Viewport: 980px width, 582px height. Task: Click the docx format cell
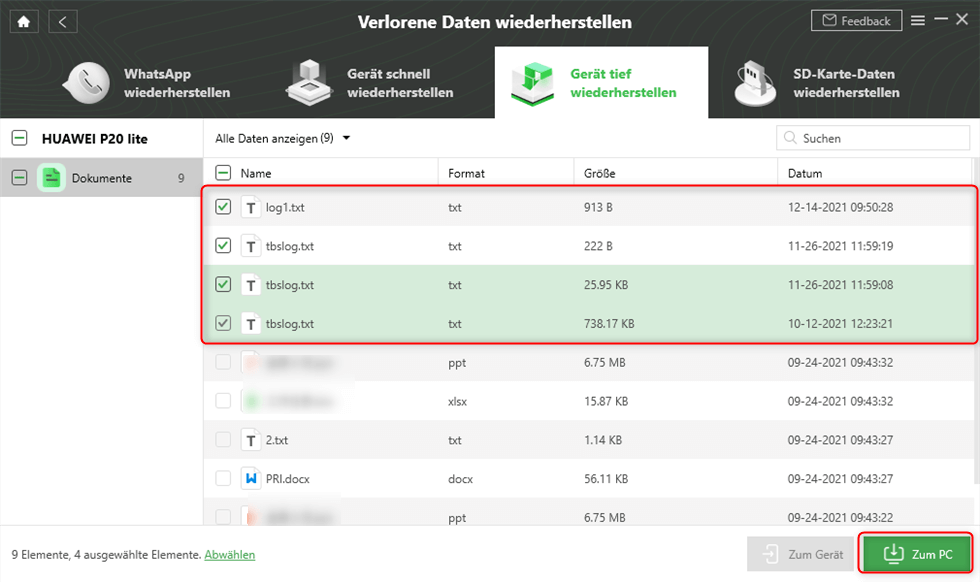coord(460,479)
